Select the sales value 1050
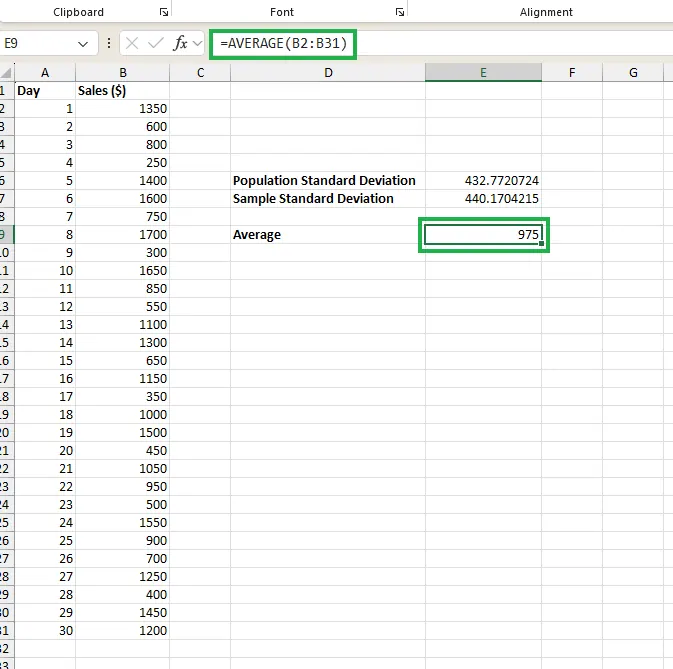 123,469
